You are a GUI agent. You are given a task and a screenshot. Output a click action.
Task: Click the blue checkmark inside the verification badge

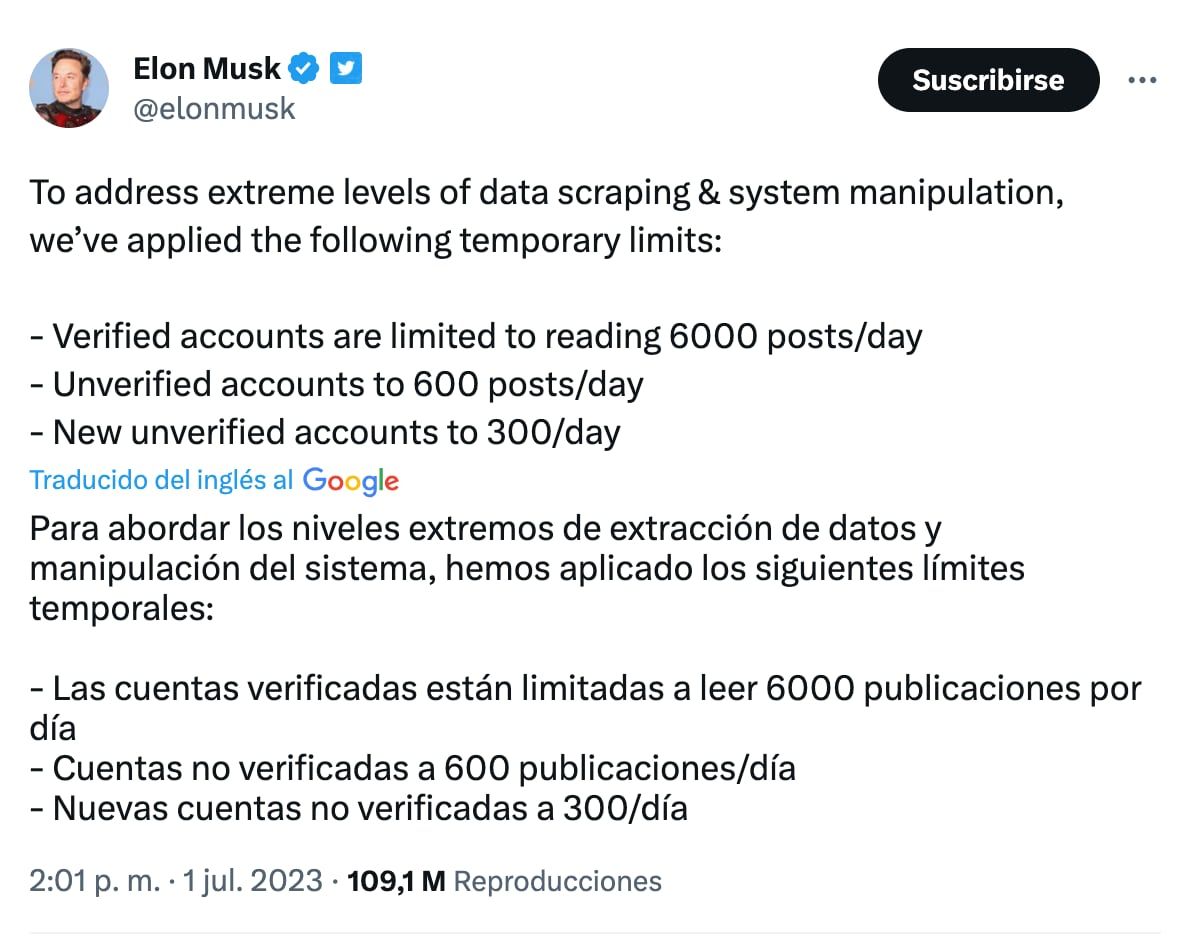303,68
